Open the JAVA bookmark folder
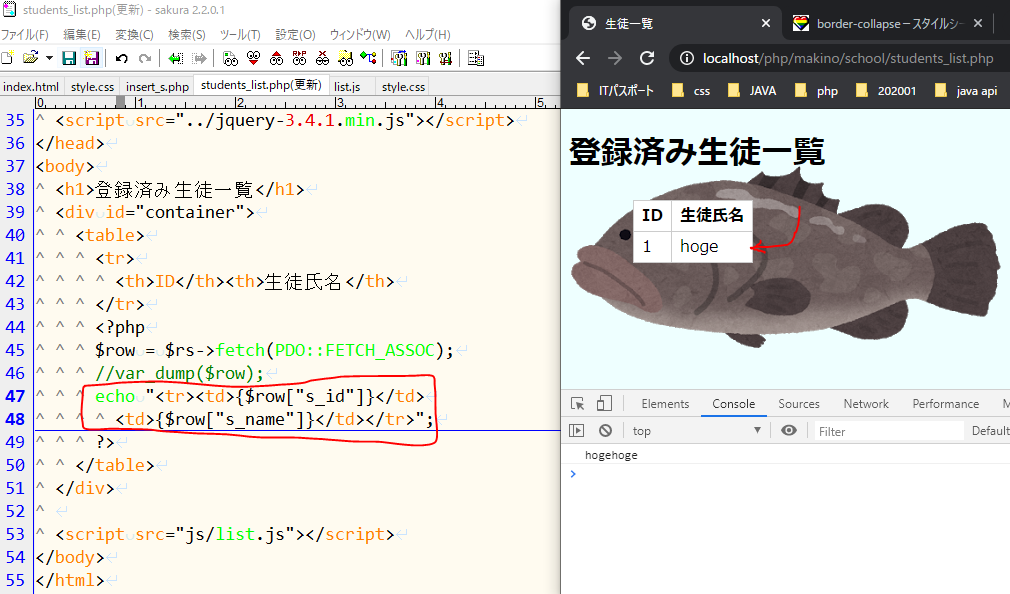Image resolution: width=1010 pixels, height=594 pixels. pyautogui.click(x=752, y=91)
